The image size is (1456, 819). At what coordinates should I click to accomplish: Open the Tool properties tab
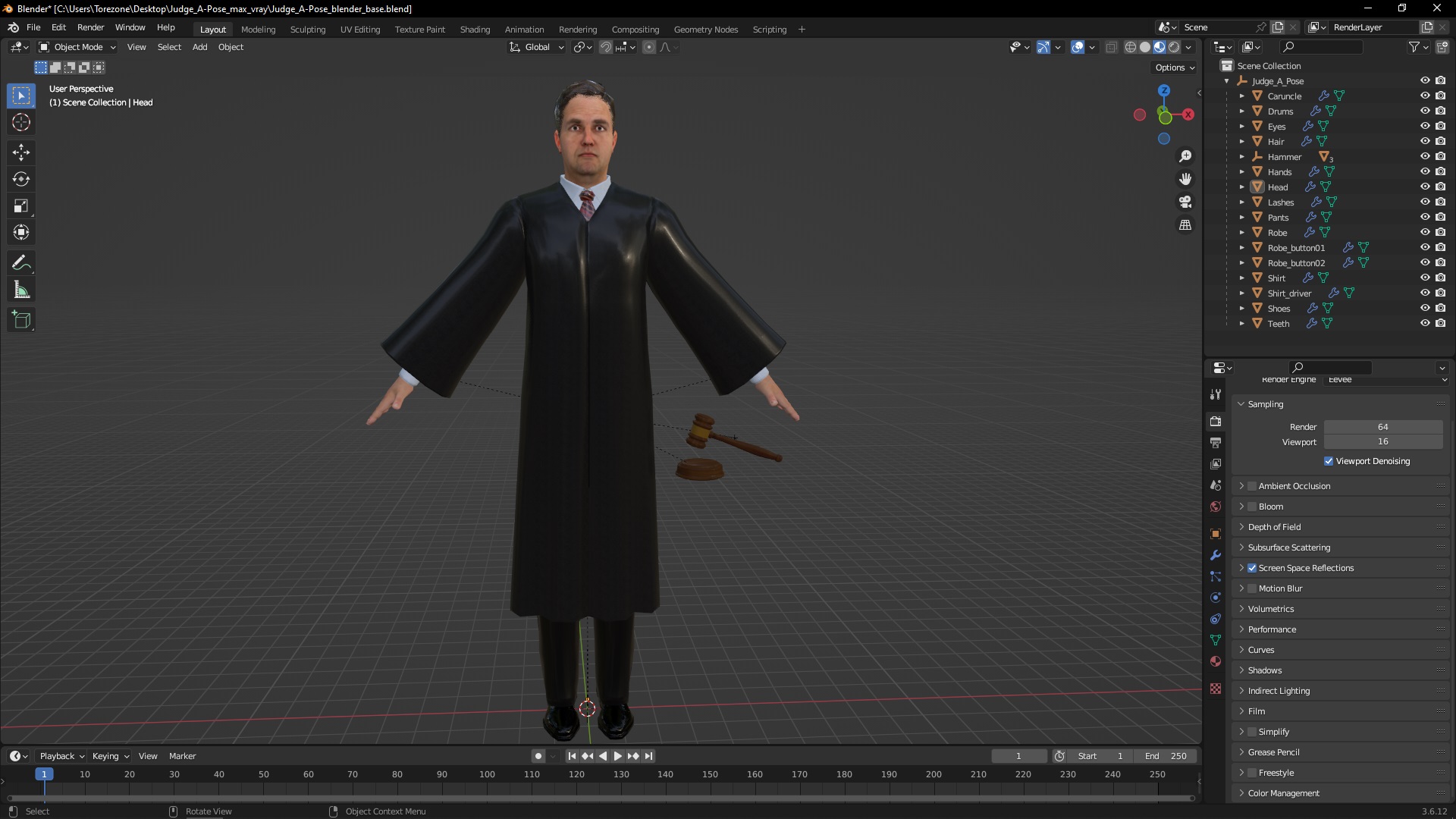(1216, 394)
